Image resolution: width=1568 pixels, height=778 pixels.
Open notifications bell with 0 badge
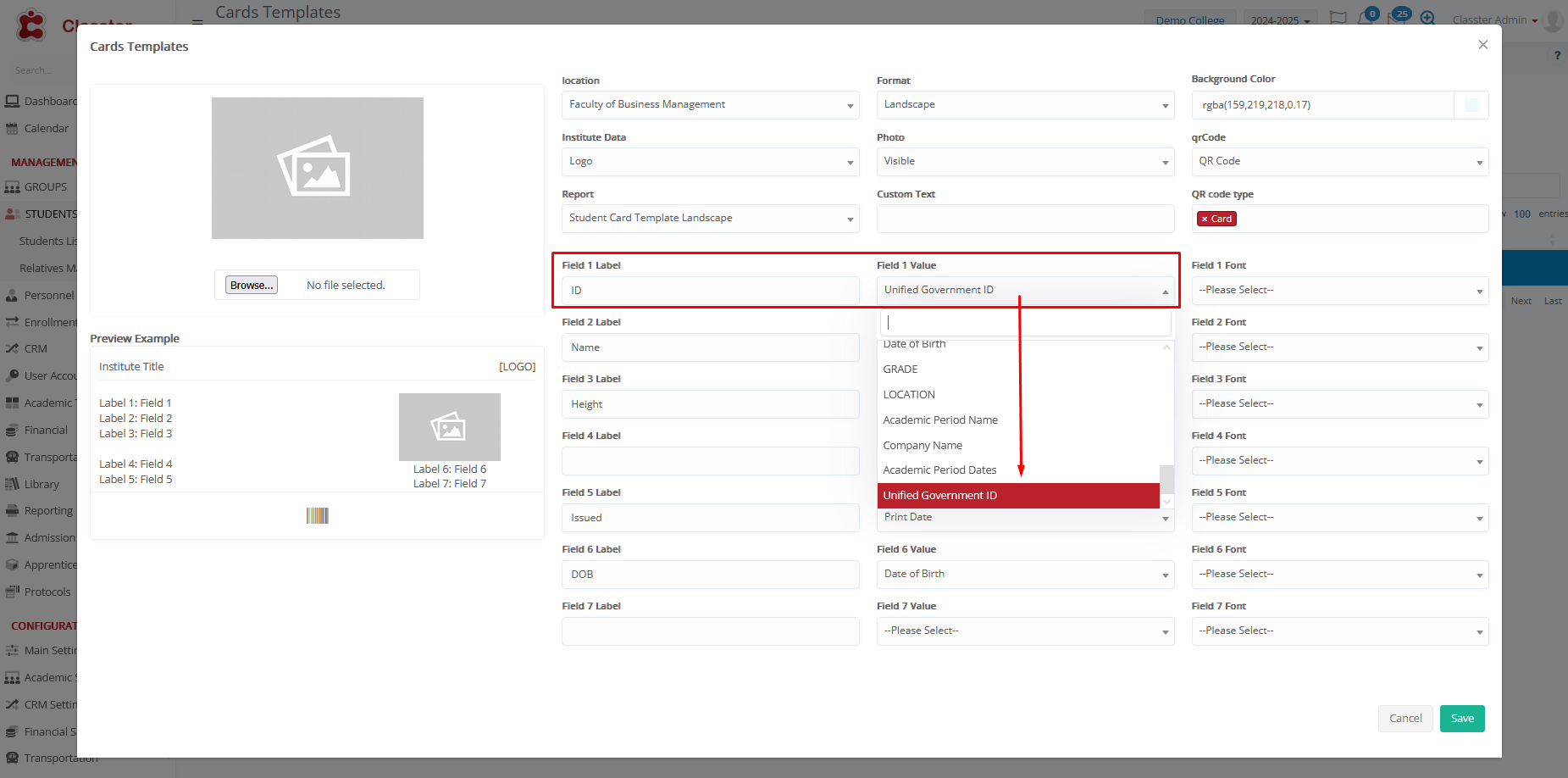[x=1365, y=18]
